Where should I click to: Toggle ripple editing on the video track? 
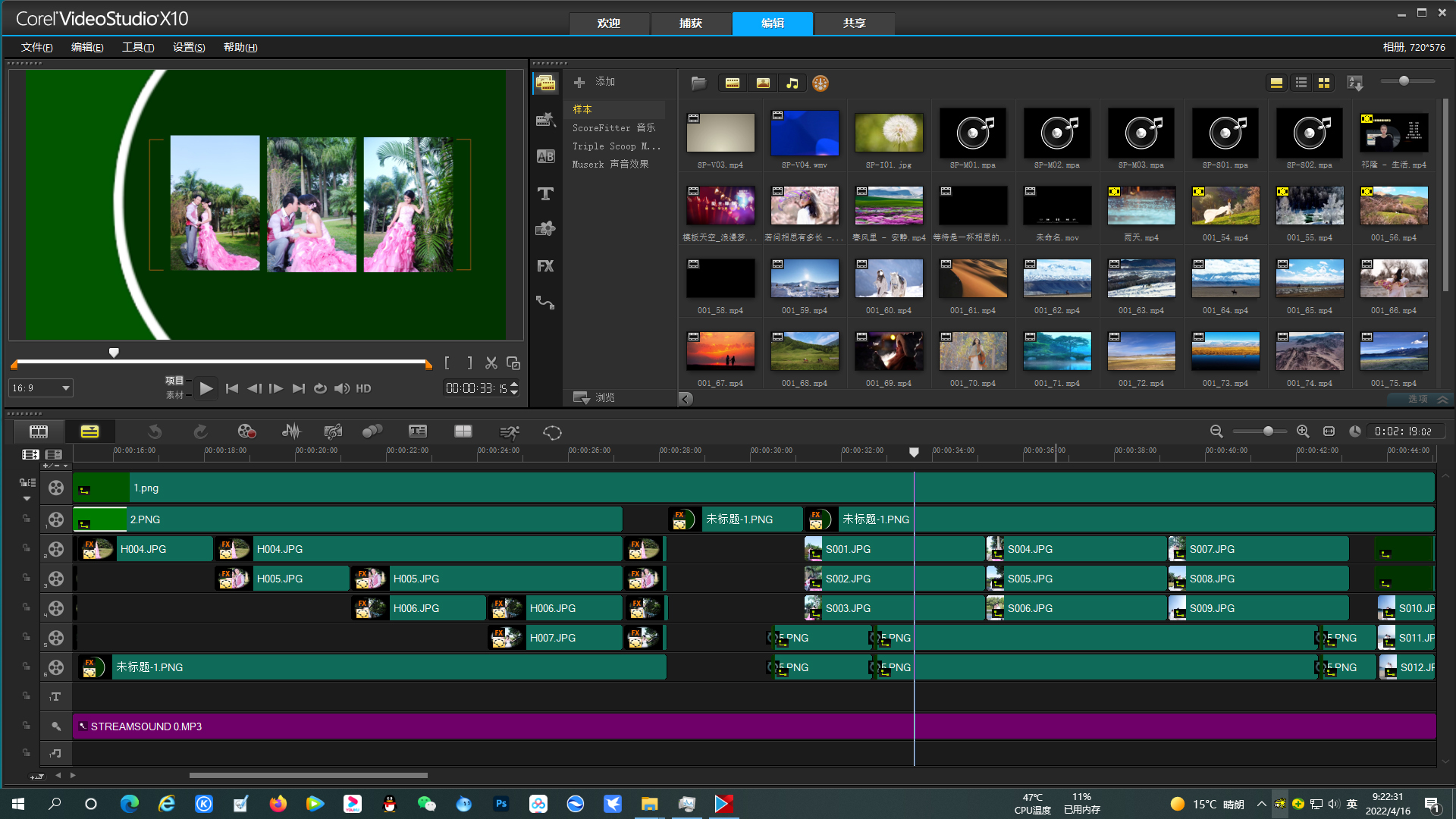pyautogui.click(x=27, y=482)
